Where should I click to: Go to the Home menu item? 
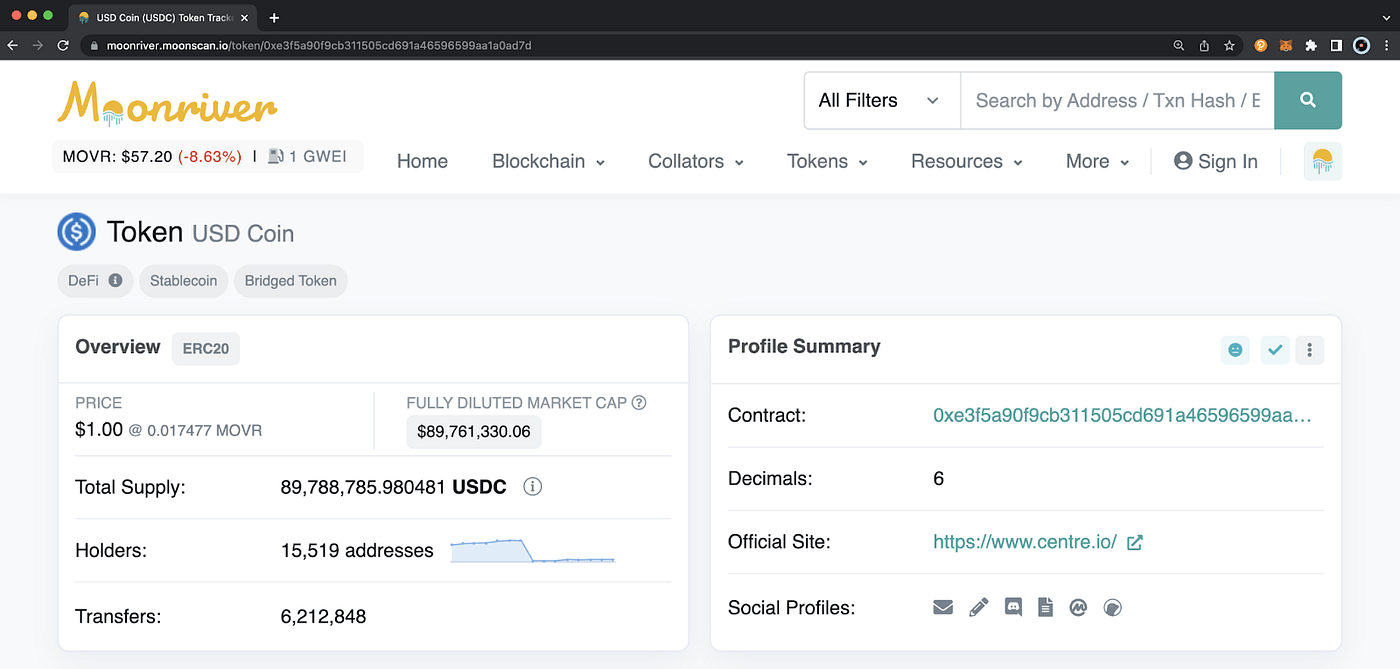point(422,161)
